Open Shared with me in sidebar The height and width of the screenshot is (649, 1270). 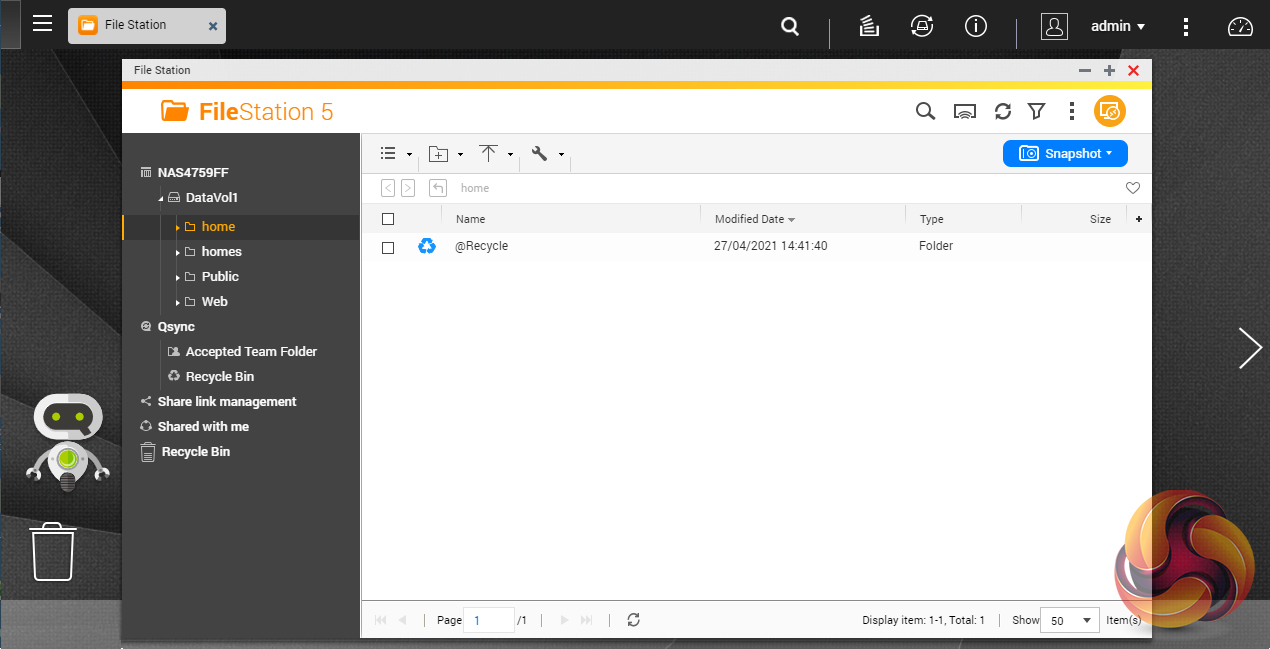(x=203, y=427)
